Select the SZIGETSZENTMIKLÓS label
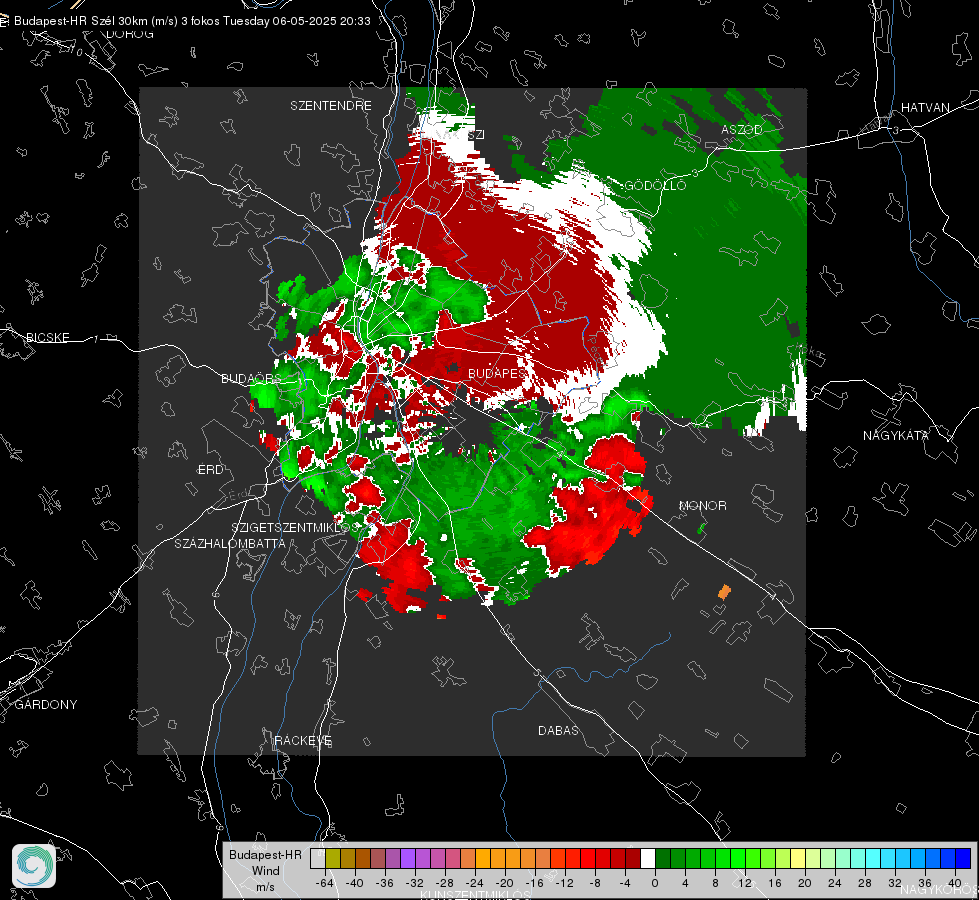This screenshot has width=979, height=900. coord(295,527)
